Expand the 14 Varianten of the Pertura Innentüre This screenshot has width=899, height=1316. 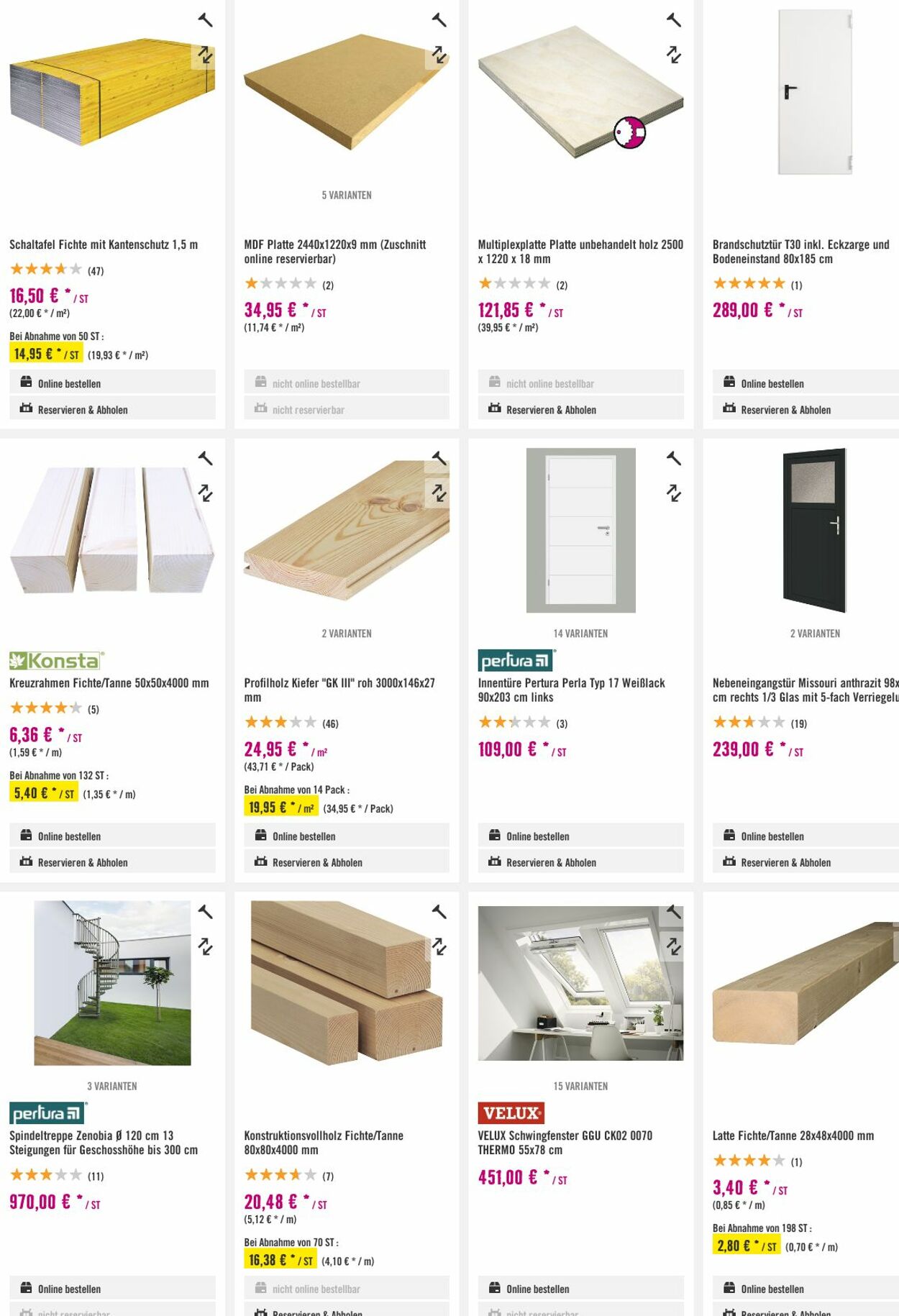click(580, 634)
